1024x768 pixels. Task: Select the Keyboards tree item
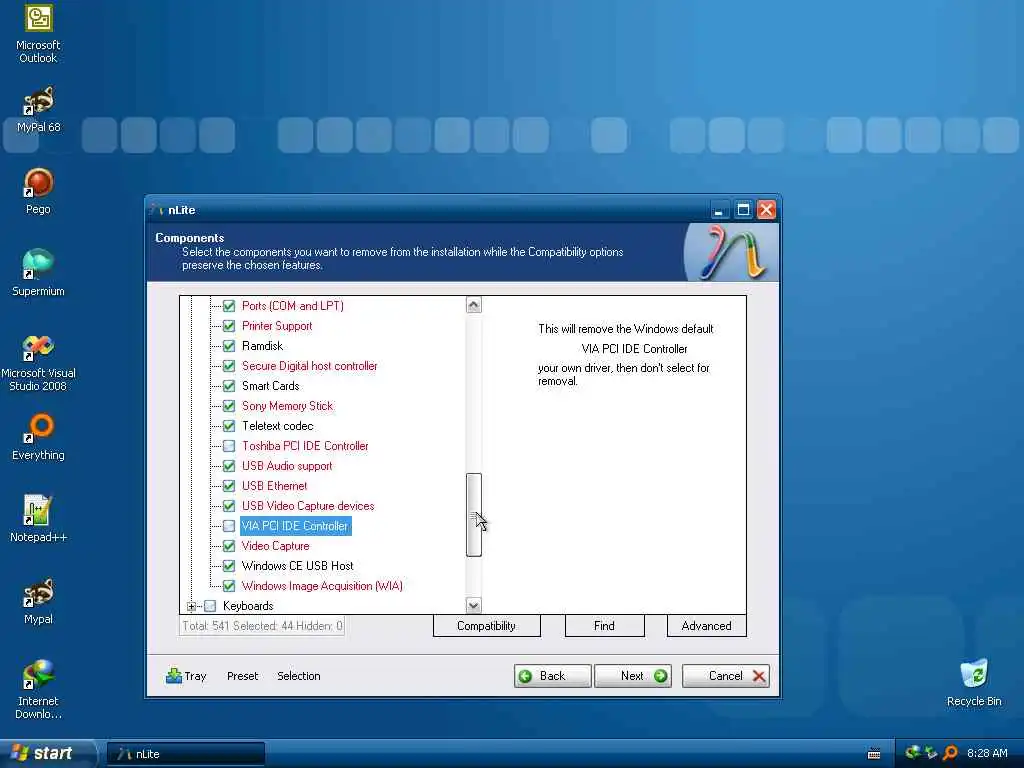[248, 606]
